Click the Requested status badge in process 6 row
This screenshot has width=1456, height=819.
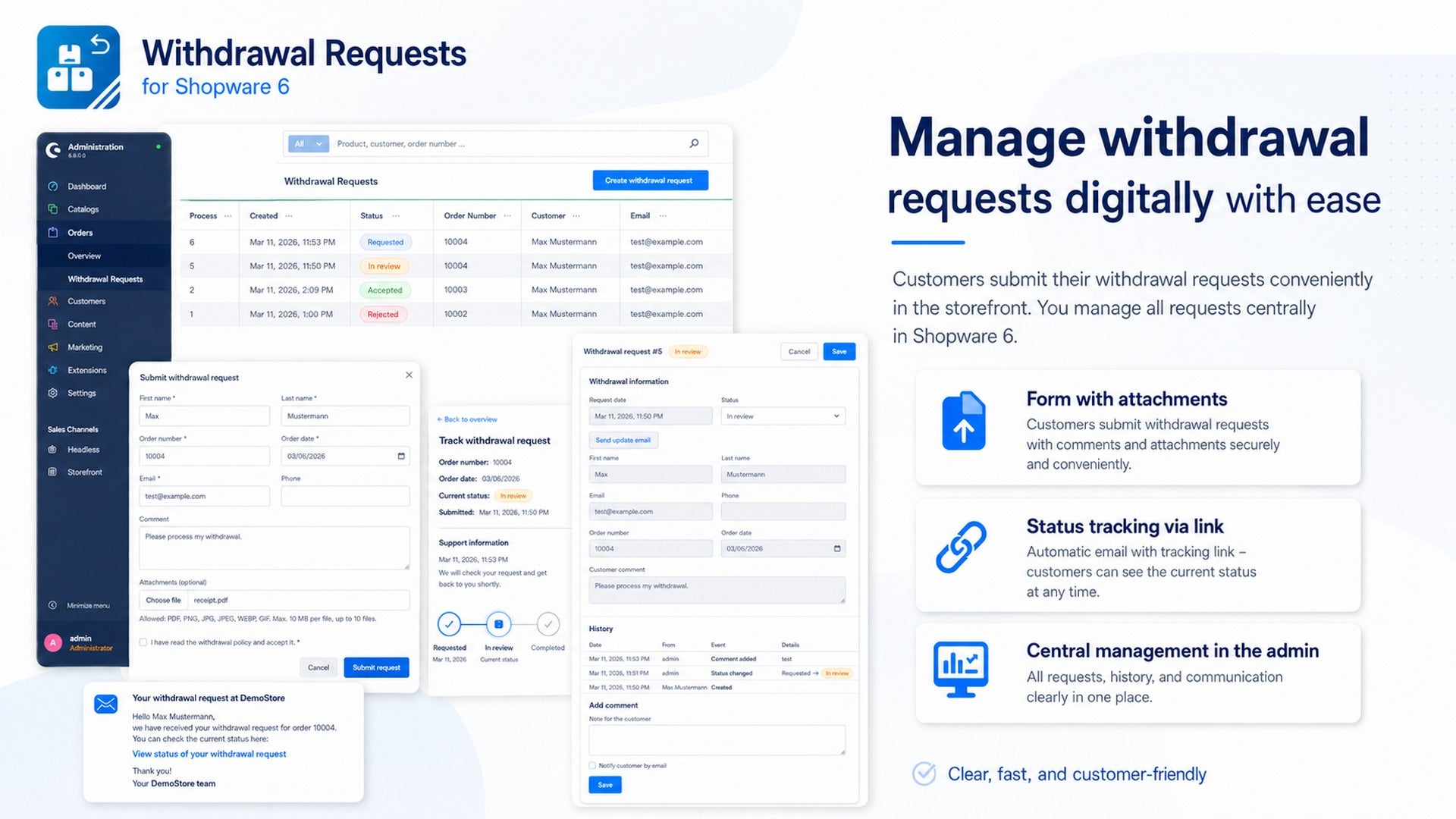click(385, 243)
